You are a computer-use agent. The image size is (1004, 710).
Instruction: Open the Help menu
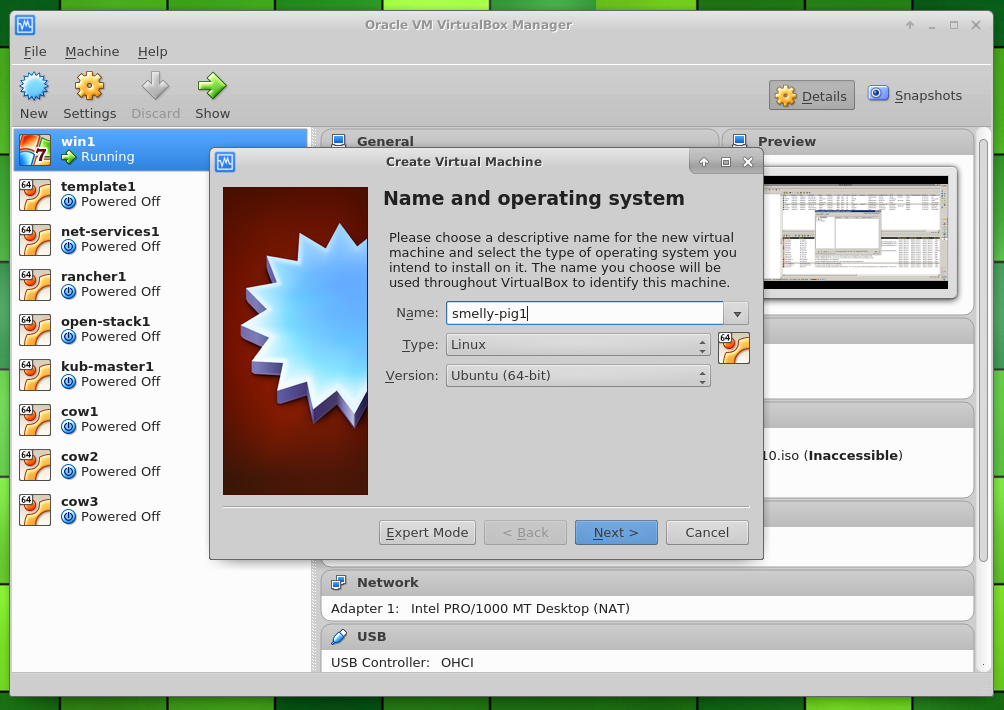pyautogui.click(x=152, y=52)
